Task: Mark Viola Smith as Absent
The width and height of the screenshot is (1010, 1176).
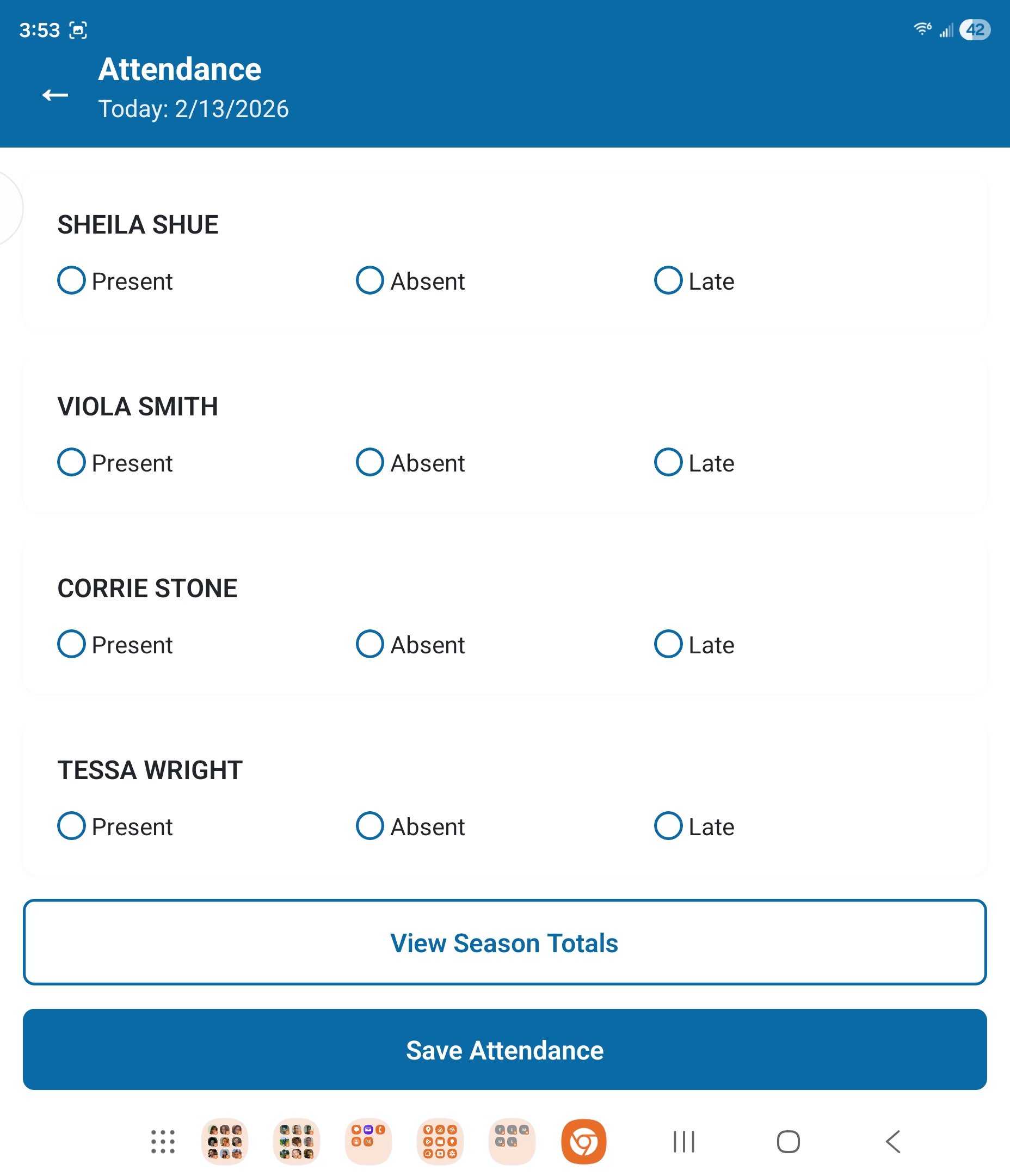Action: click(x=369, y=463)
